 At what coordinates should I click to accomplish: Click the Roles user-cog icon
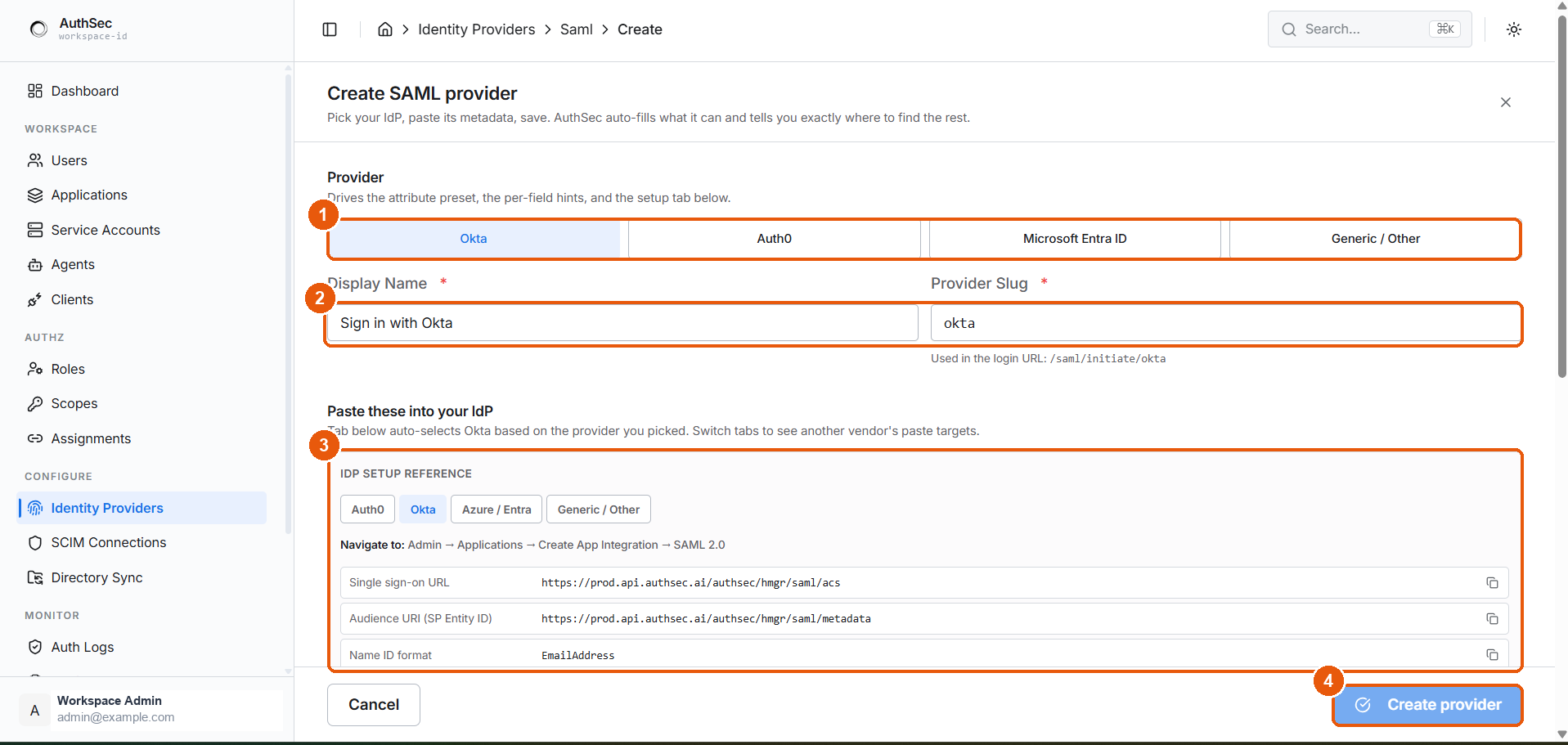35,369
